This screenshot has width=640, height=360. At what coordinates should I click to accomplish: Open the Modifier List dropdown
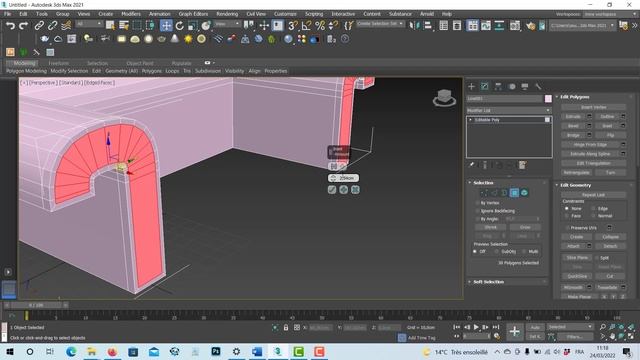(x=509, y=111)
